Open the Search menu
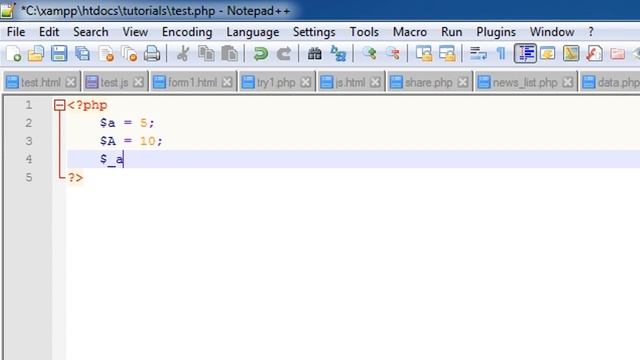640x360 pixels. tap(91, 32)
